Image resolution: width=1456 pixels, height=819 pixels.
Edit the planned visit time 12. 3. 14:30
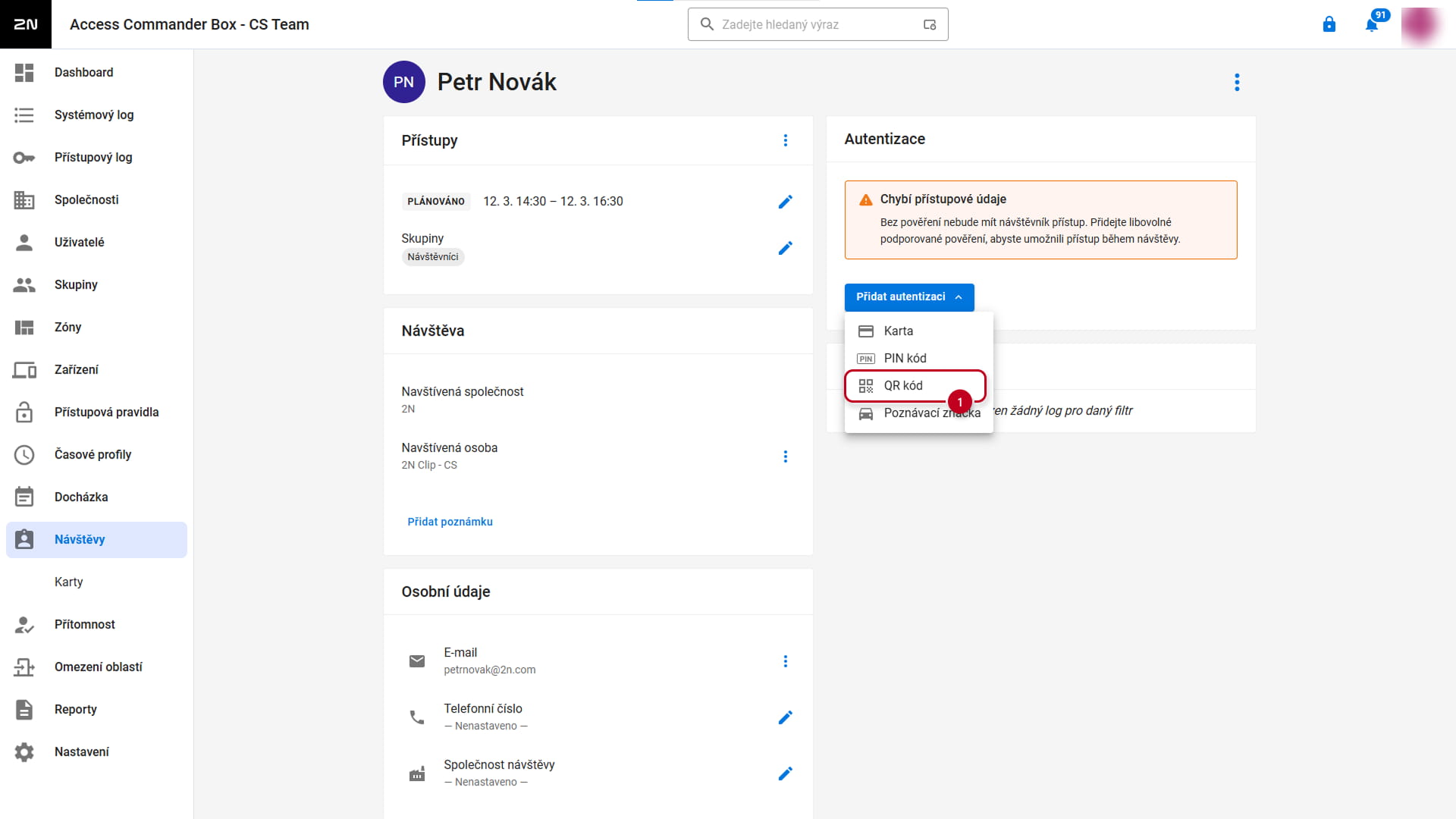click(x=786, y=202)
